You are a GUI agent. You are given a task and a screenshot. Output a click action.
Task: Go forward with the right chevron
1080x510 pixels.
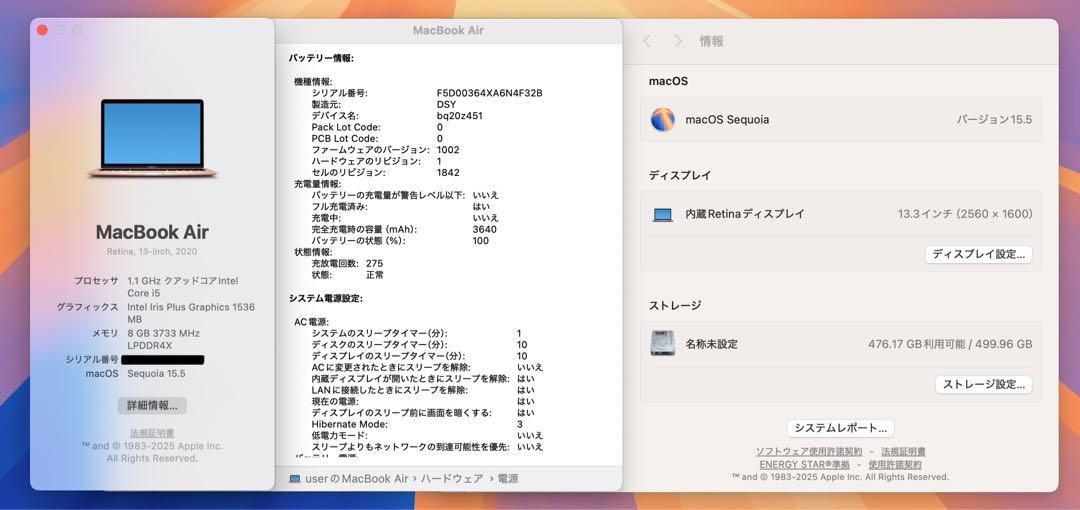pos(678,41)
